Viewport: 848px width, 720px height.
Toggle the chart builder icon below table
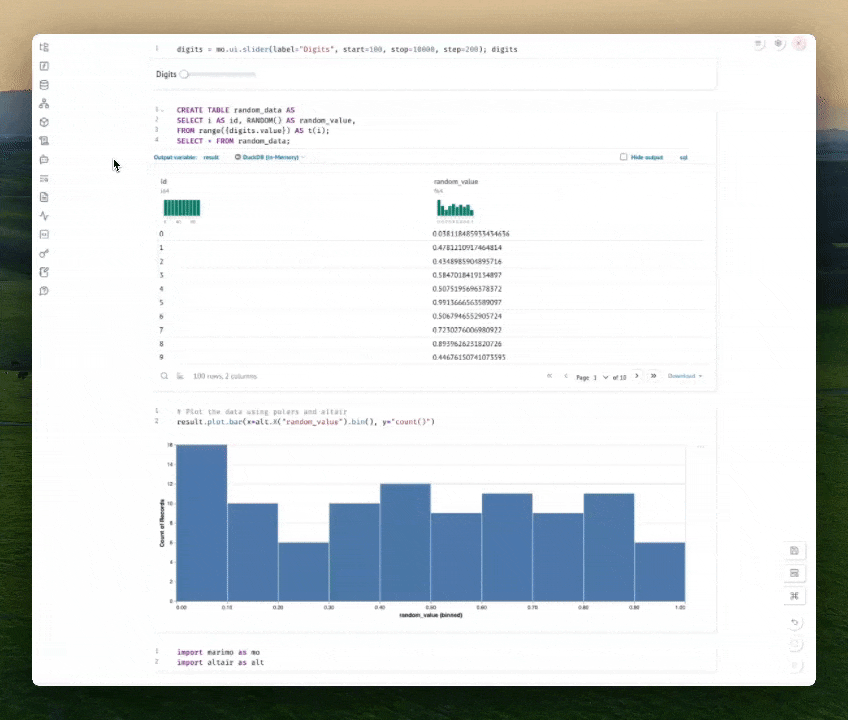181,376
